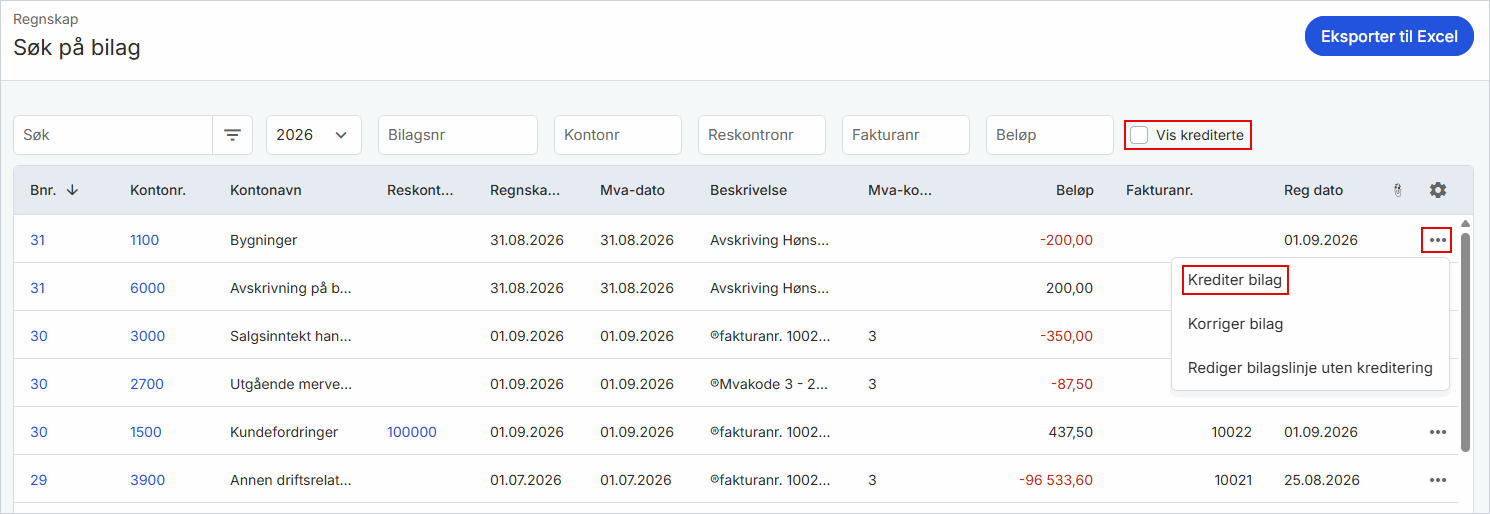
Task: Open account link 3000
Action: pos(147,336)
